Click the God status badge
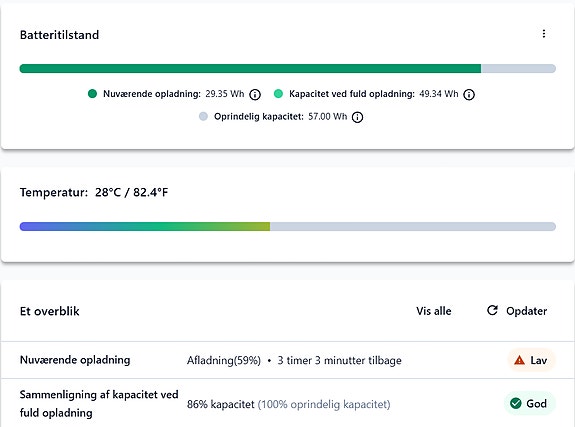 [x=530, y=404]
